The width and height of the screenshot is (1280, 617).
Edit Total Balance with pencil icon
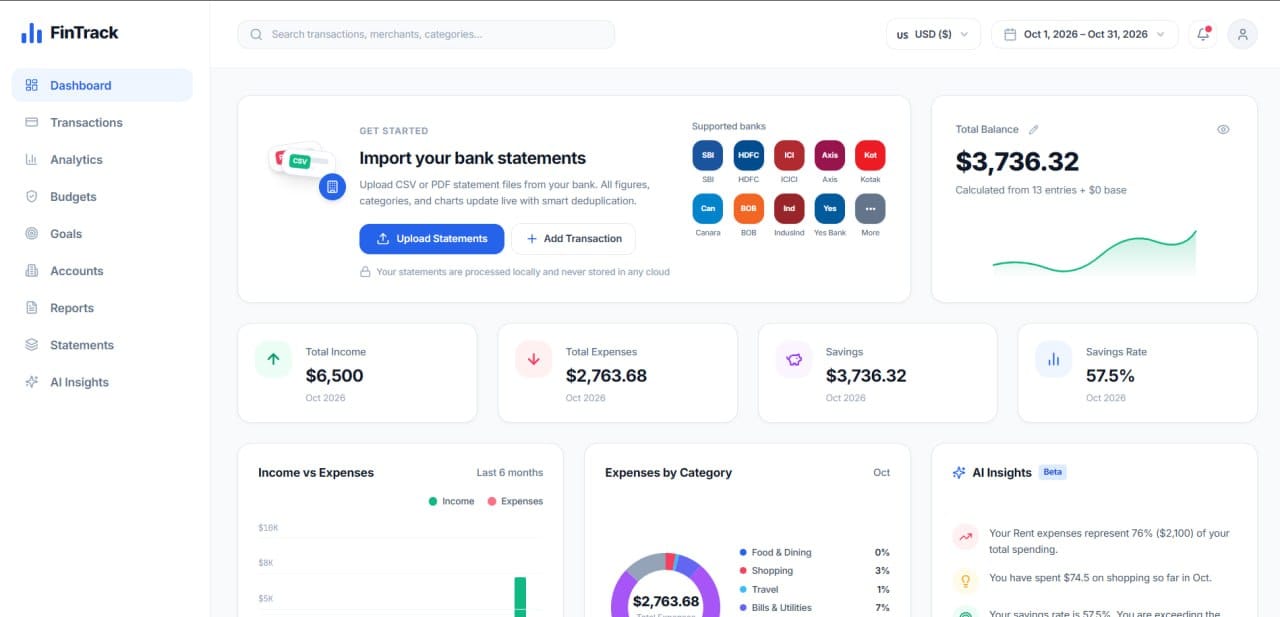tap(1034, 129)
